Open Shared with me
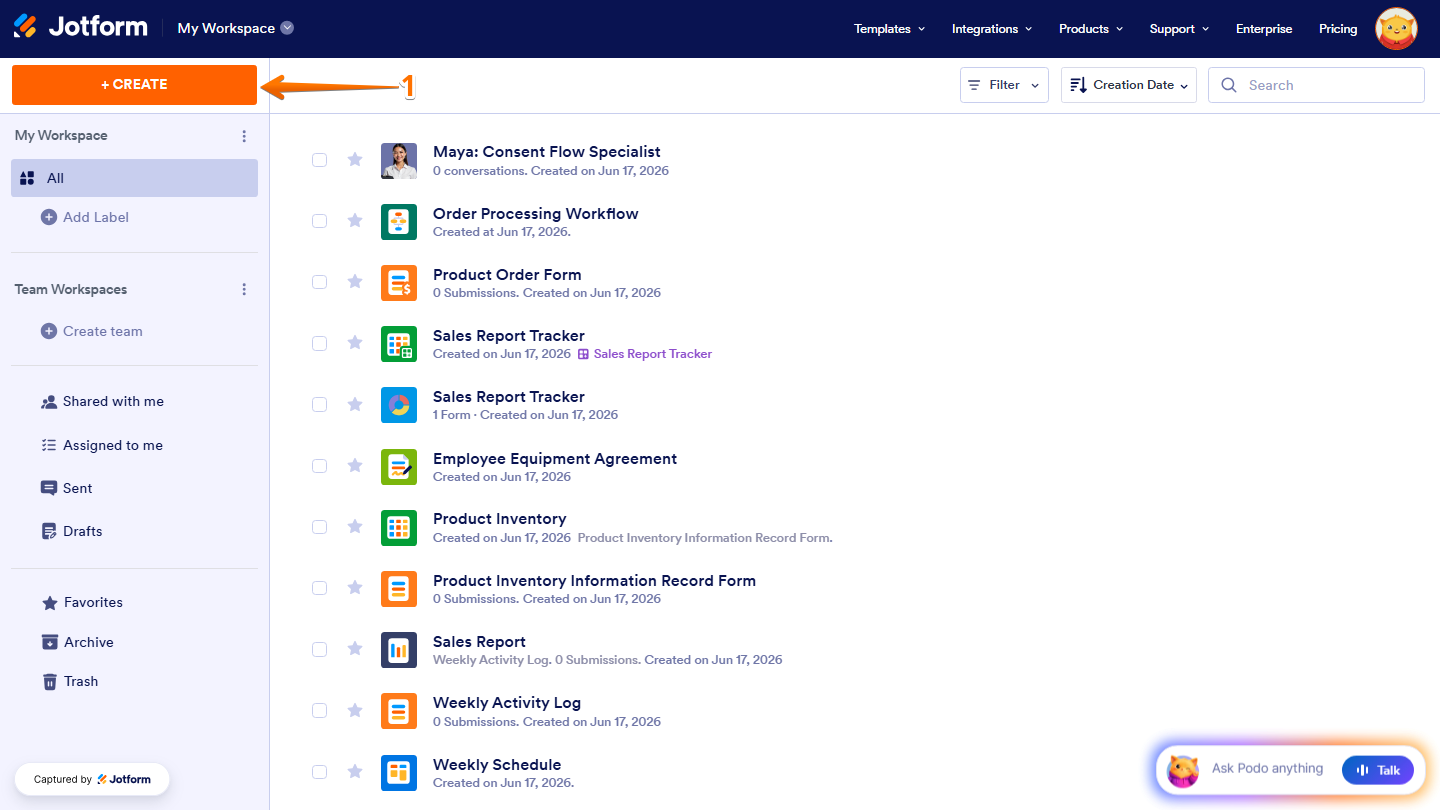 (x=102, y=401)
